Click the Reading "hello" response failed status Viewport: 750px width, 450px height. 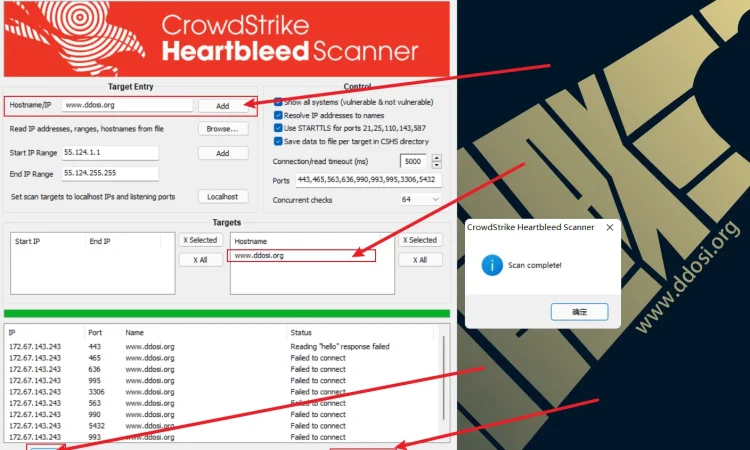tap(340, 346)
